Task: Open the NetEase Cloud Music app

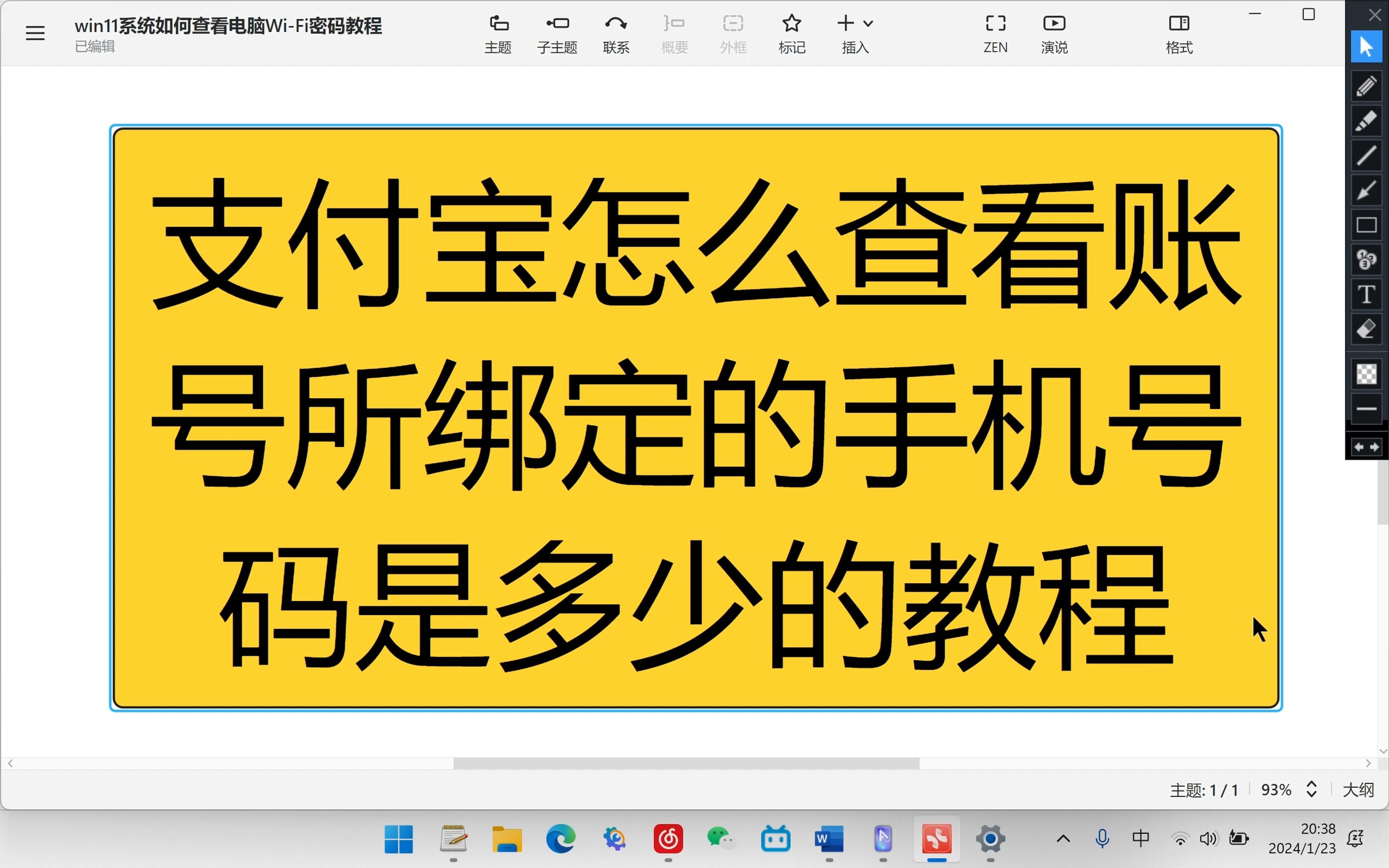Action: tap(668, 839)
